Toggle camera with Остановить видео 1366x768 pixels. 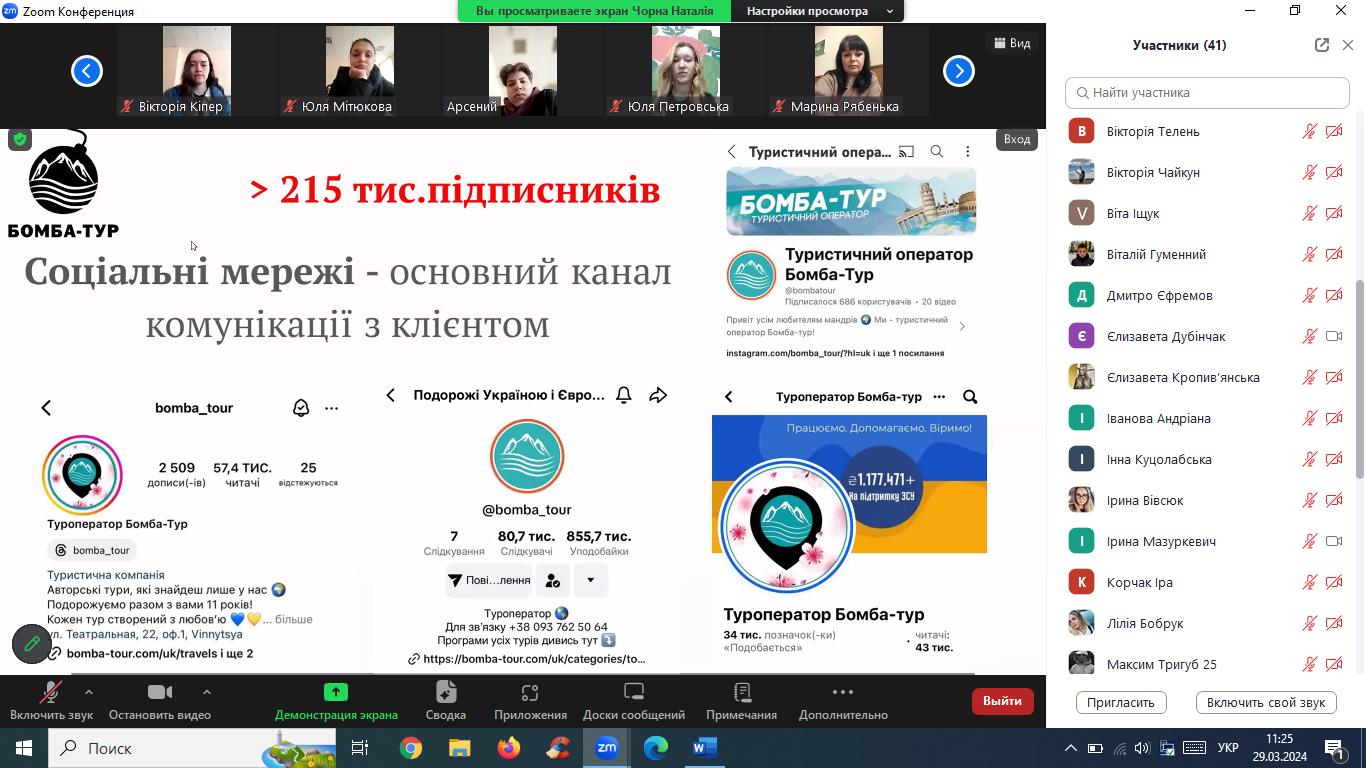click(159, 700)
